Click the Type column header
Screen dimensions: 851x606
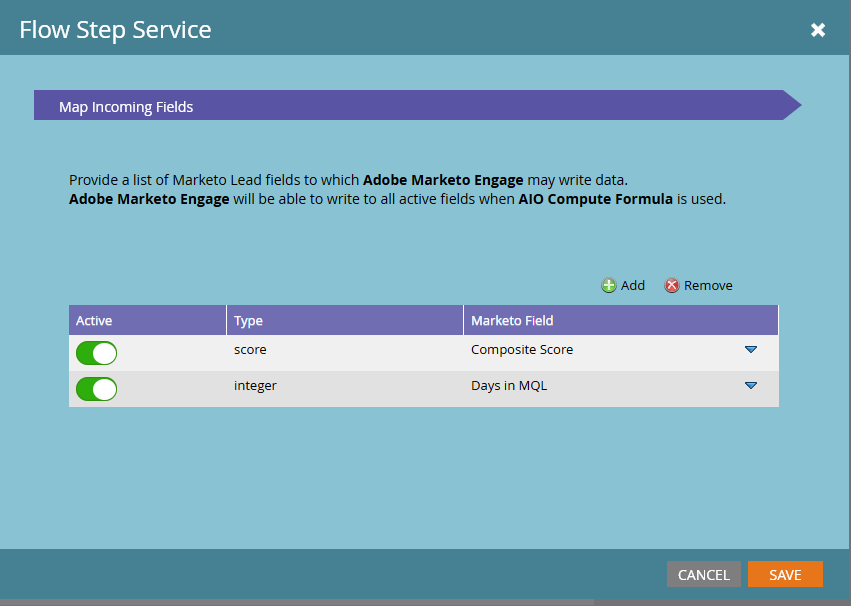pyautogui.click(x=248, y=321)
